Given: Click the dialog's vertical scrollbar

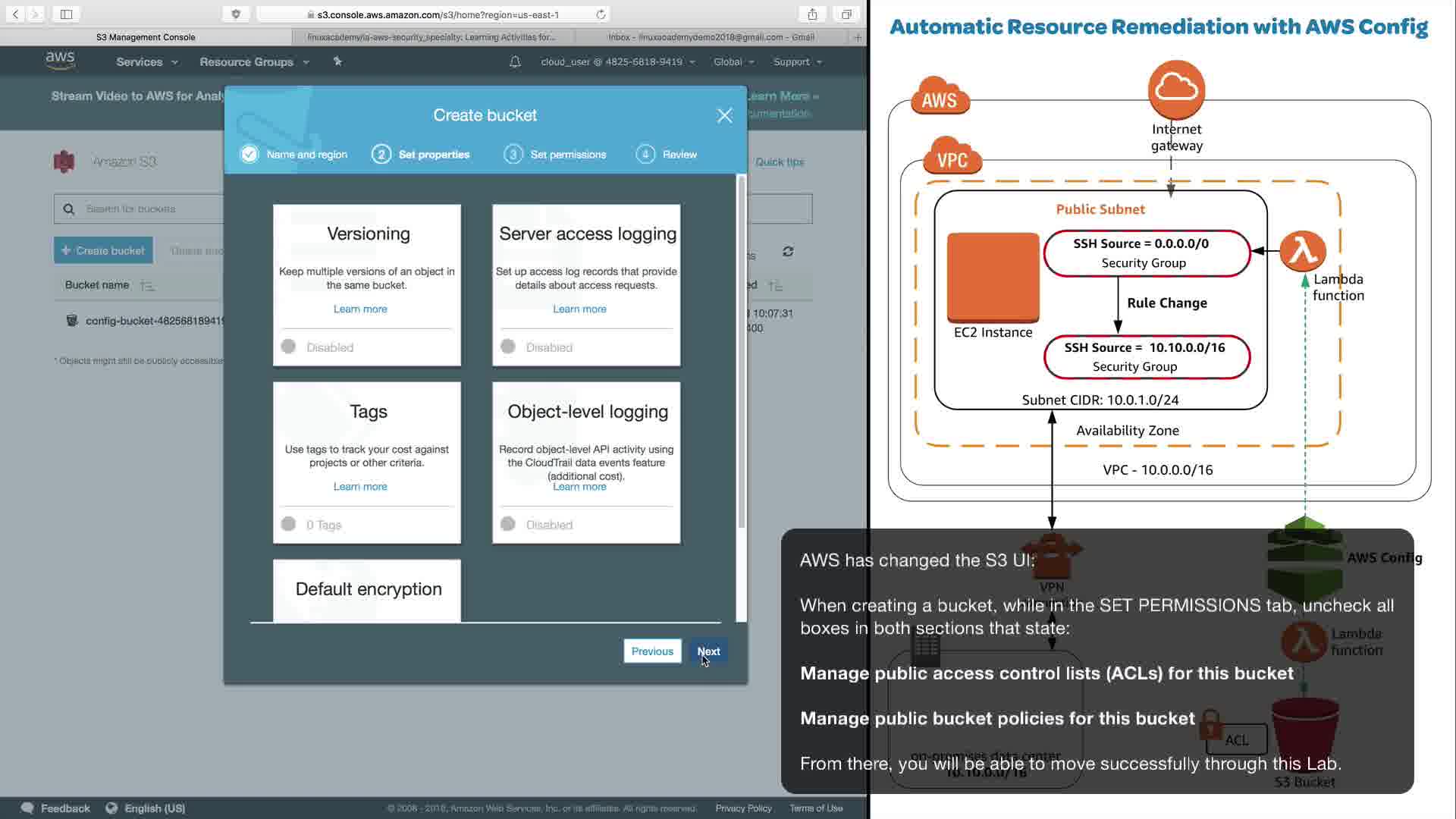Looking at the screenshot, I should (x=742, y=353).
